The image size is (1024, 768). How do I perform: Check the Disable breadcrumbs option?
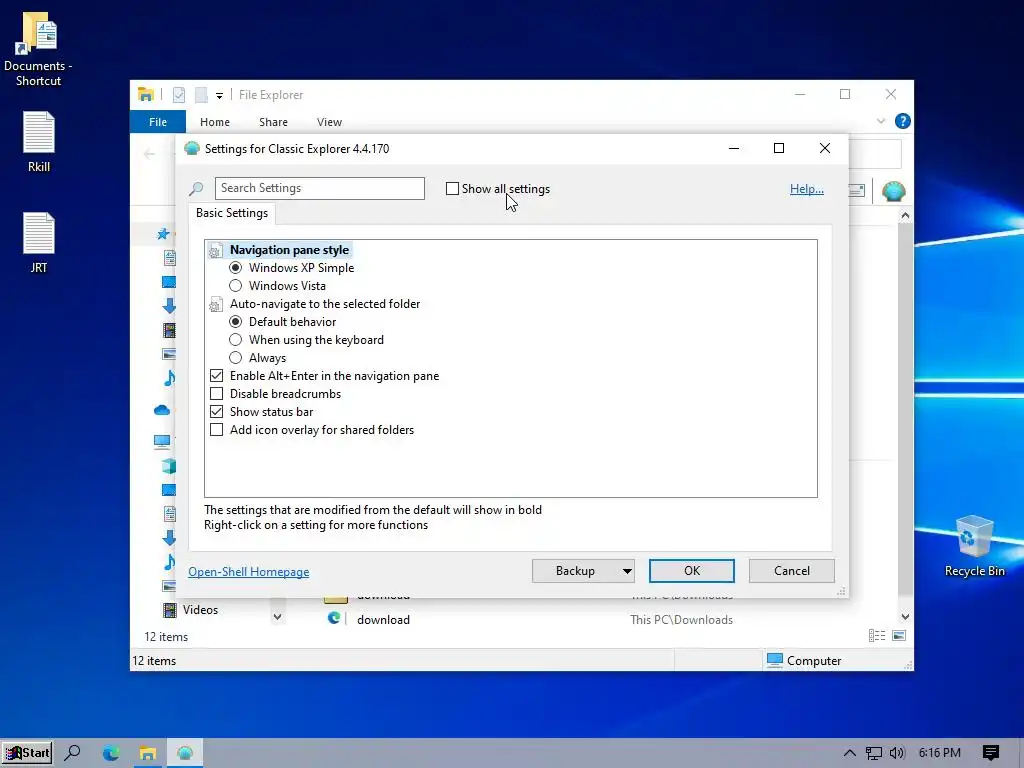click(x=216, y=394)
